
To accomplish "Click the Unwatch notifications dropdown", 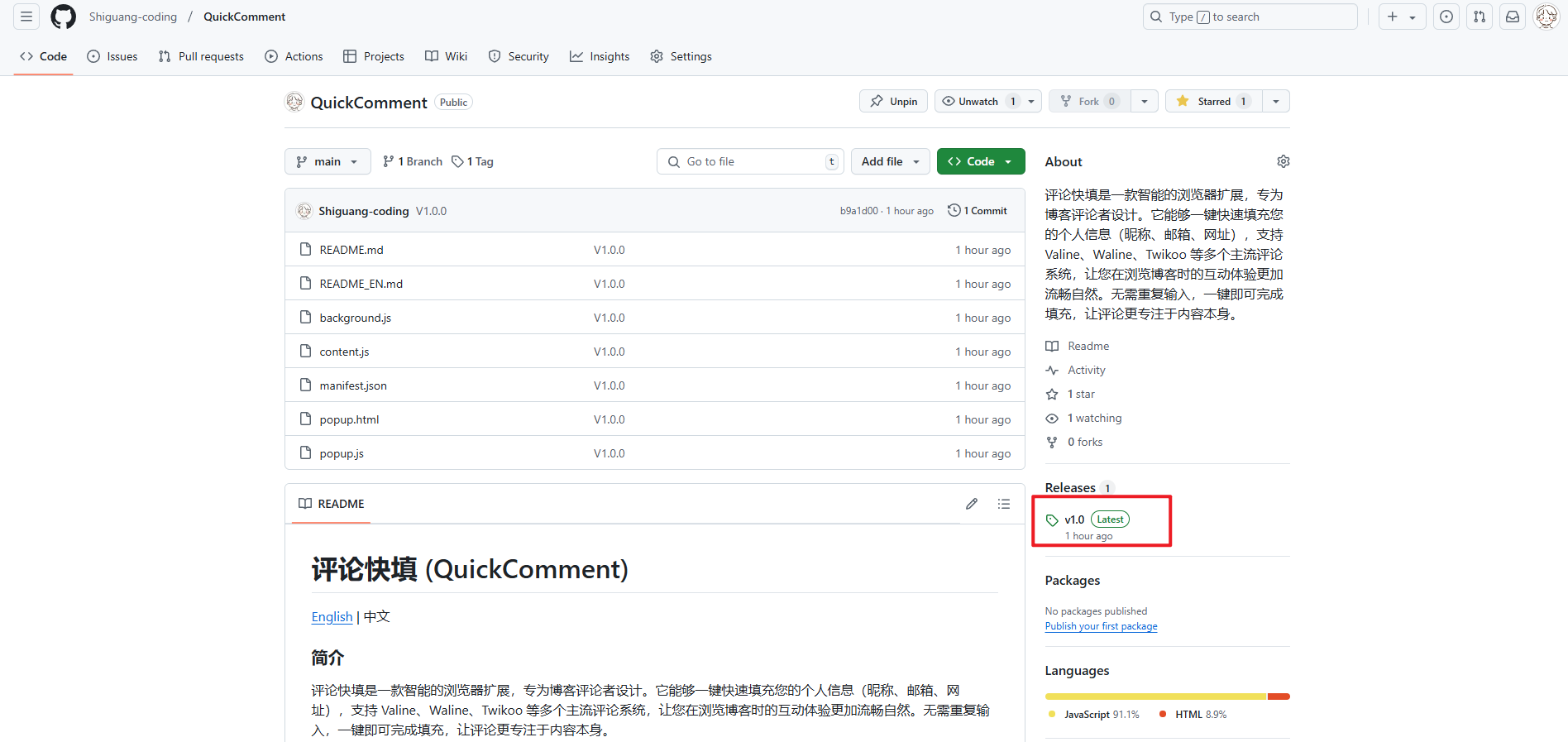I will click(988, 101).
